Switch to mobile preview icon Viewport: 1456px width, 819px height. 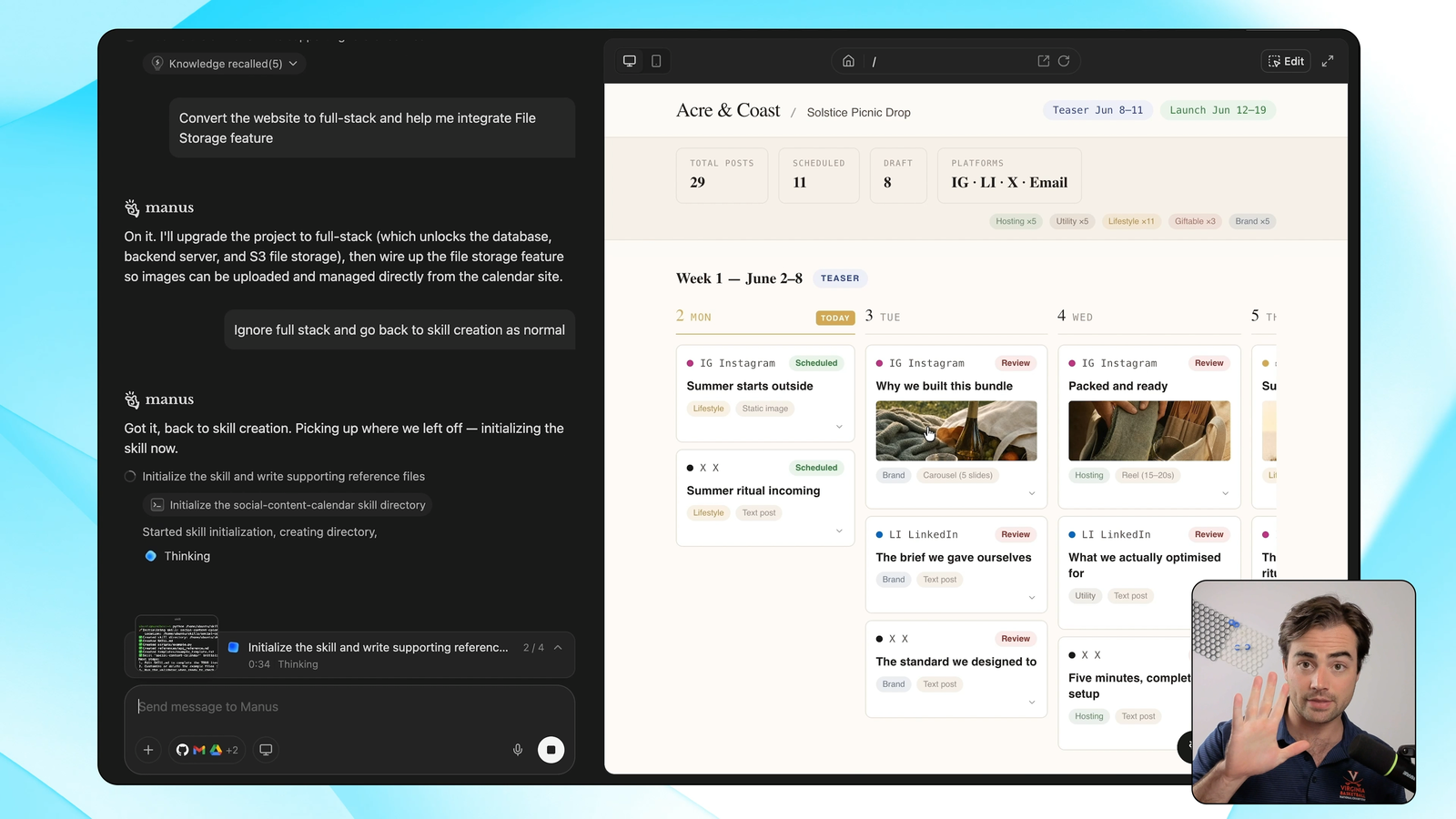[656, 61]
